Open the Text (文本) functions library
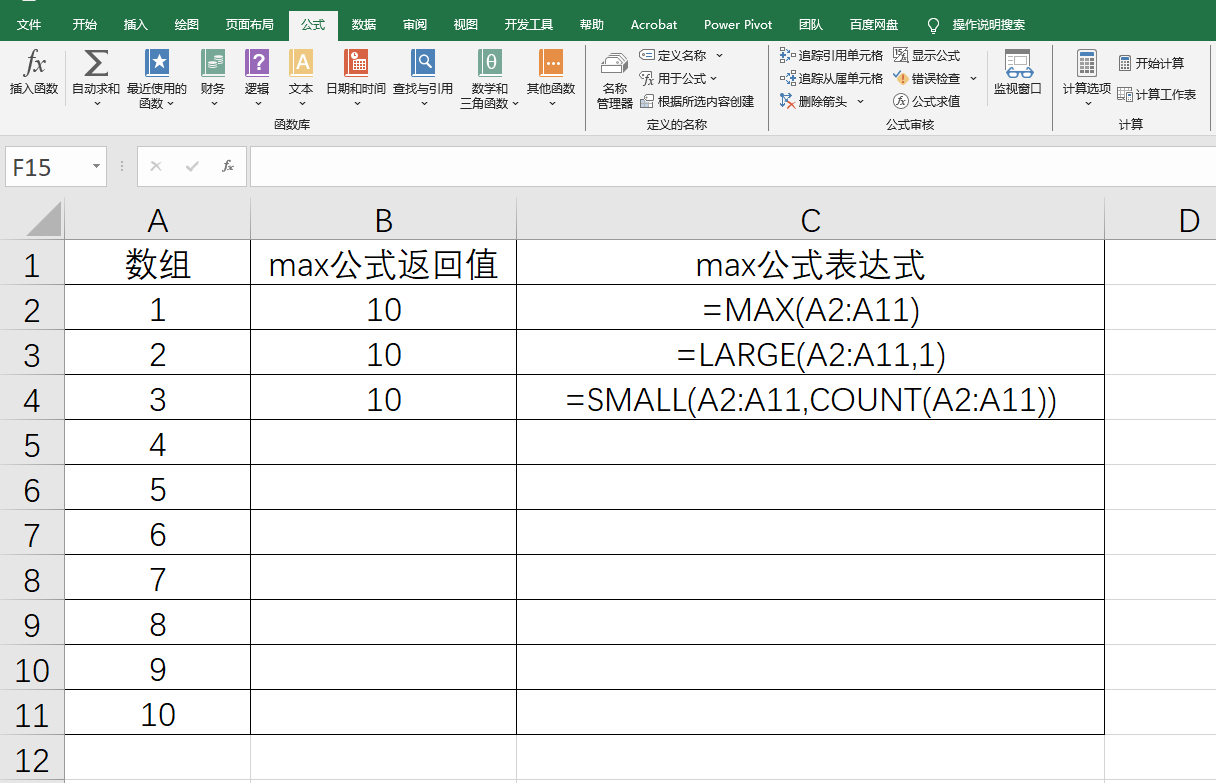This screenshot has width=1216, height=783. (301, 78)
